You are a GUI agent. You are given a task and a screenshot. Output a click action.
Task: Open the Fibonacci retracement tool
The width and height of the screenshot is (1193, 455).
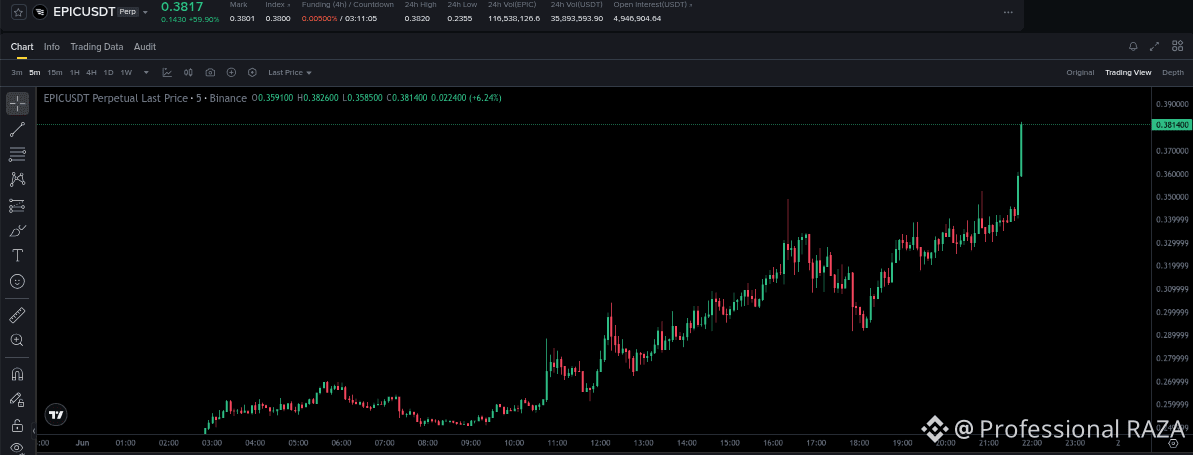coord(17,154)
